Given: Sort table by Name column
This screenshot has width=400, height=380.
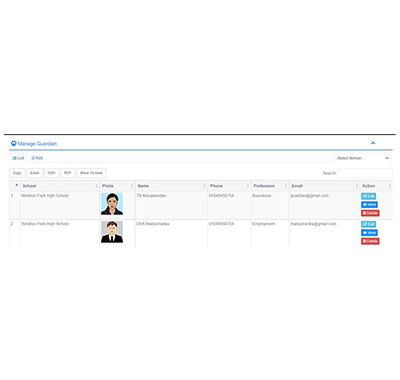Looking at the screenshot, I should coord(171,186).
